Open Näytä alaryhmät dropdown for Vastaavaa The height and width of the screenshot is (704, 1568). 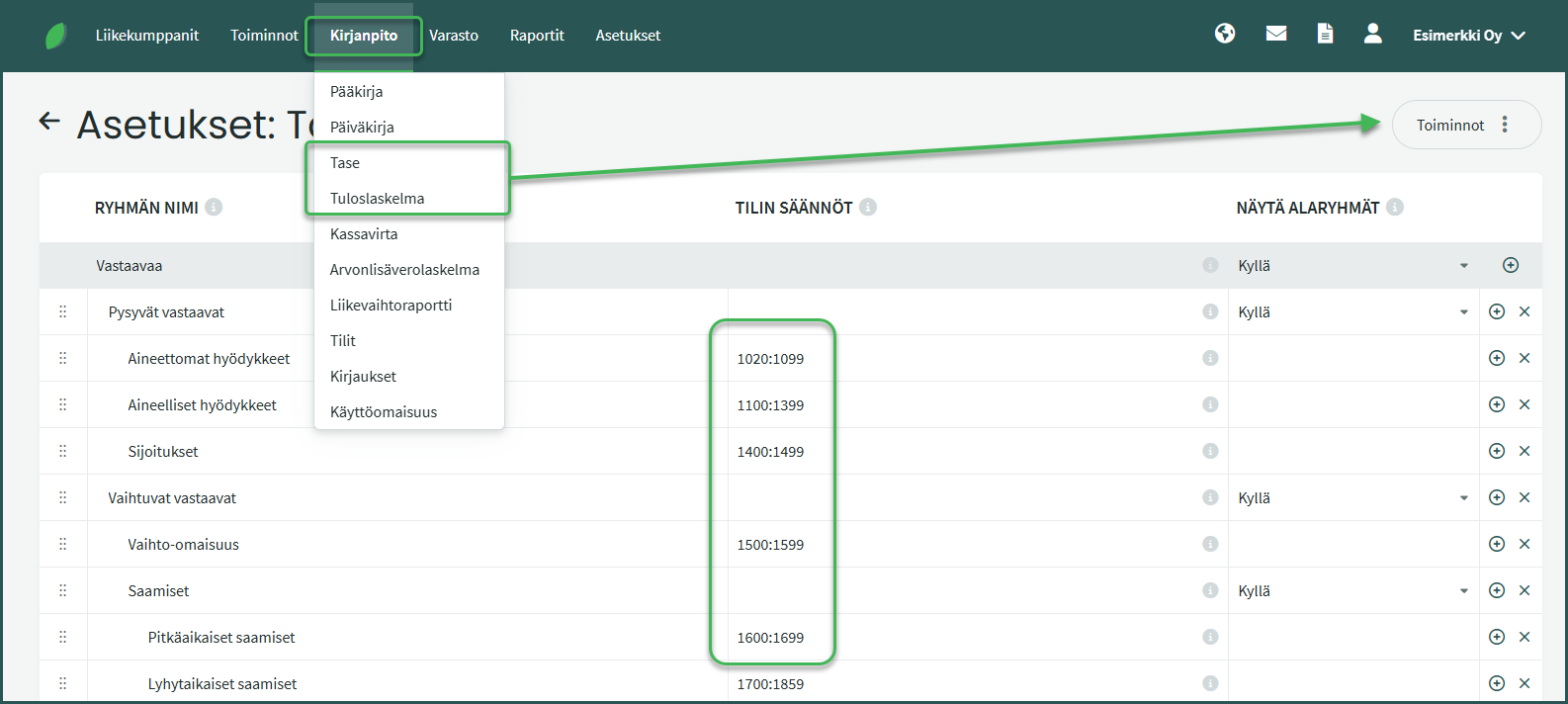[x=1463, y=266]
